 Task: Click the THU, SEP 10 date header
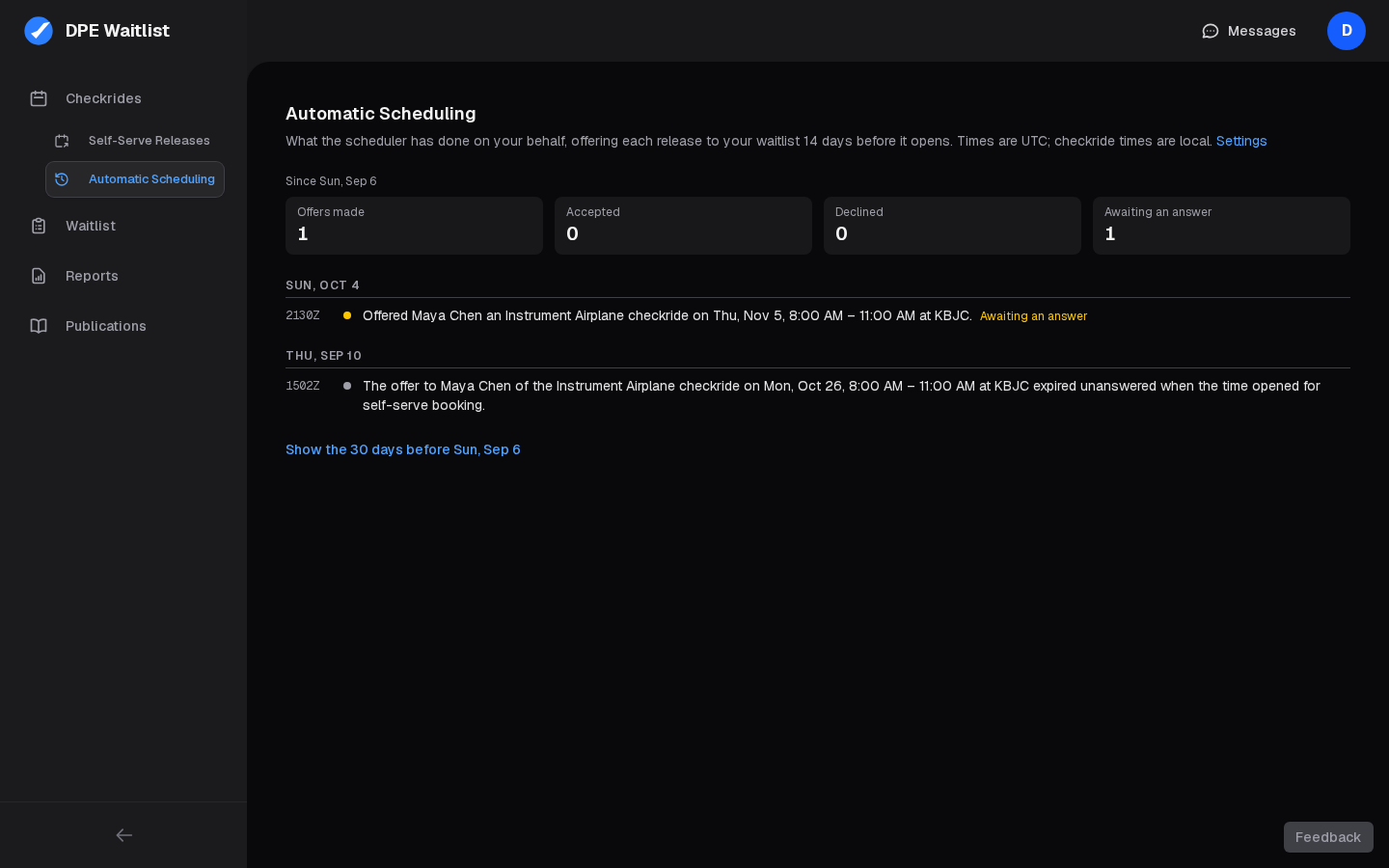323,356
